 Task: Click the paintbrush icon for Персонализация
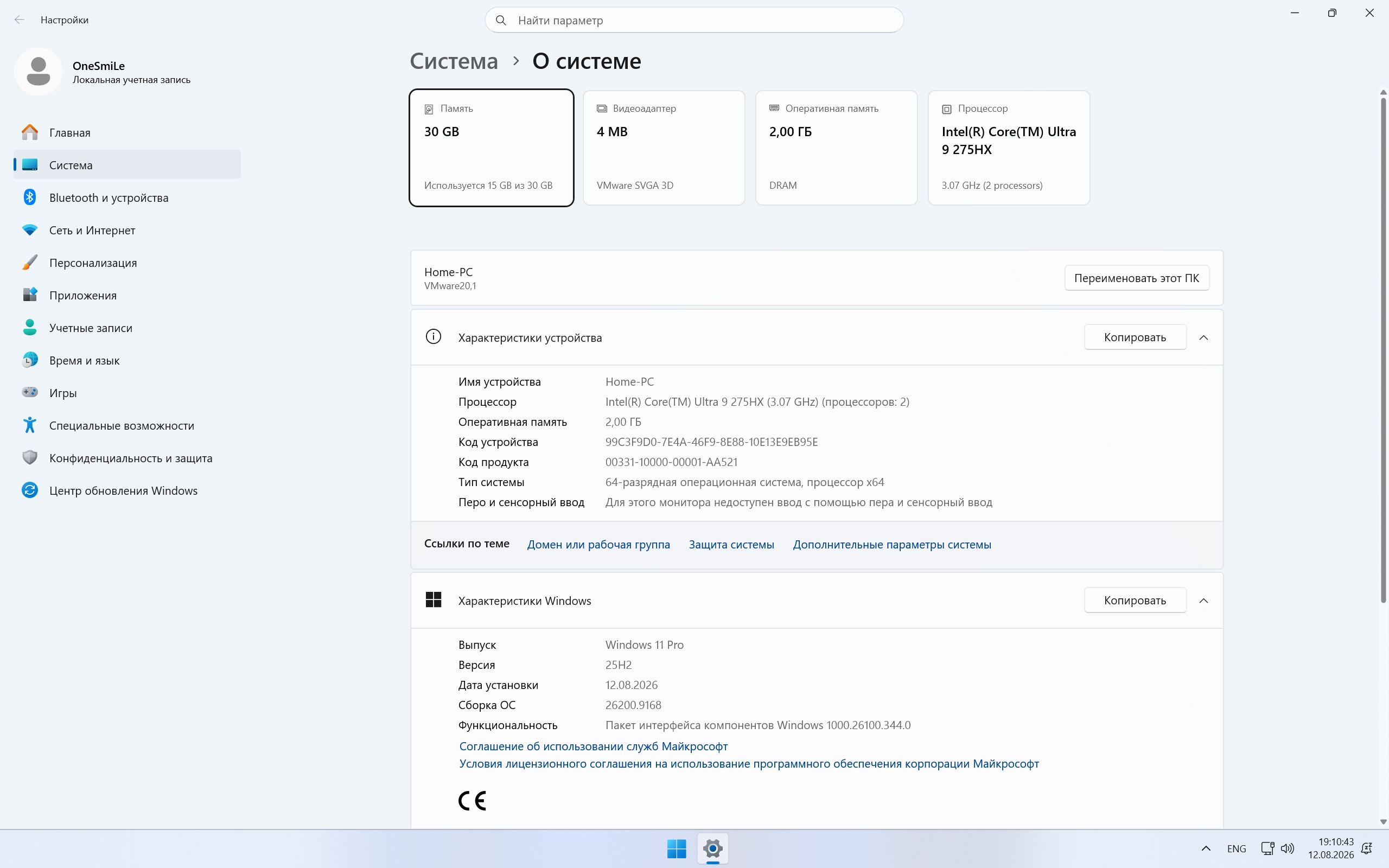pos(30,263)
